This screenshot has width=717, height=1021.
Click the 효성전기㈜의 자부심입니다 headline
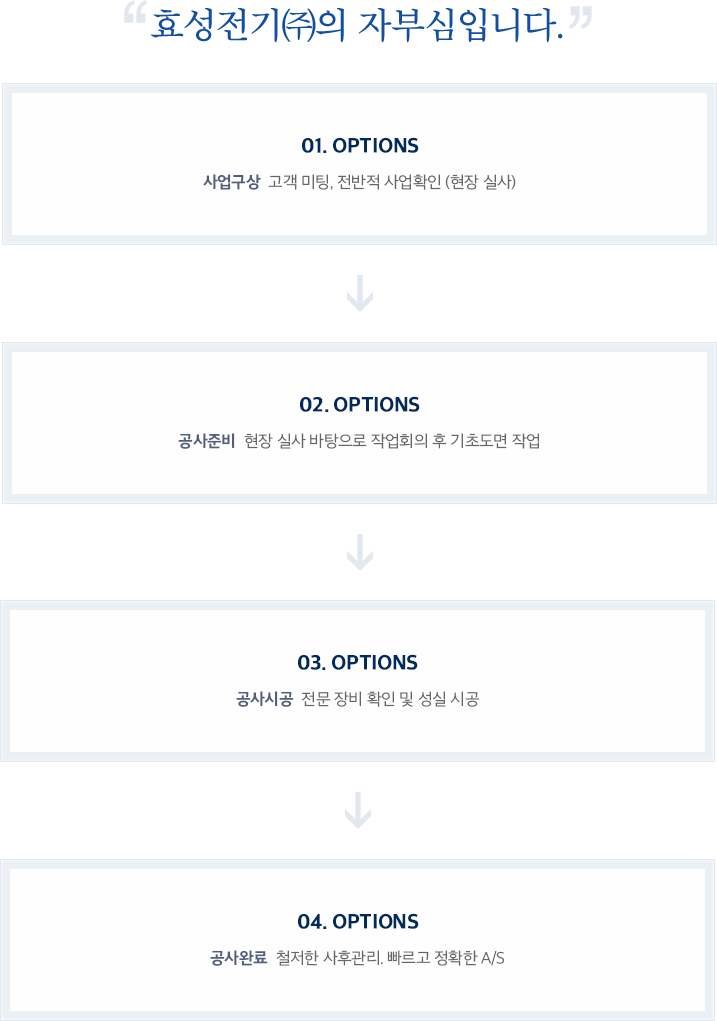(357, 26)
